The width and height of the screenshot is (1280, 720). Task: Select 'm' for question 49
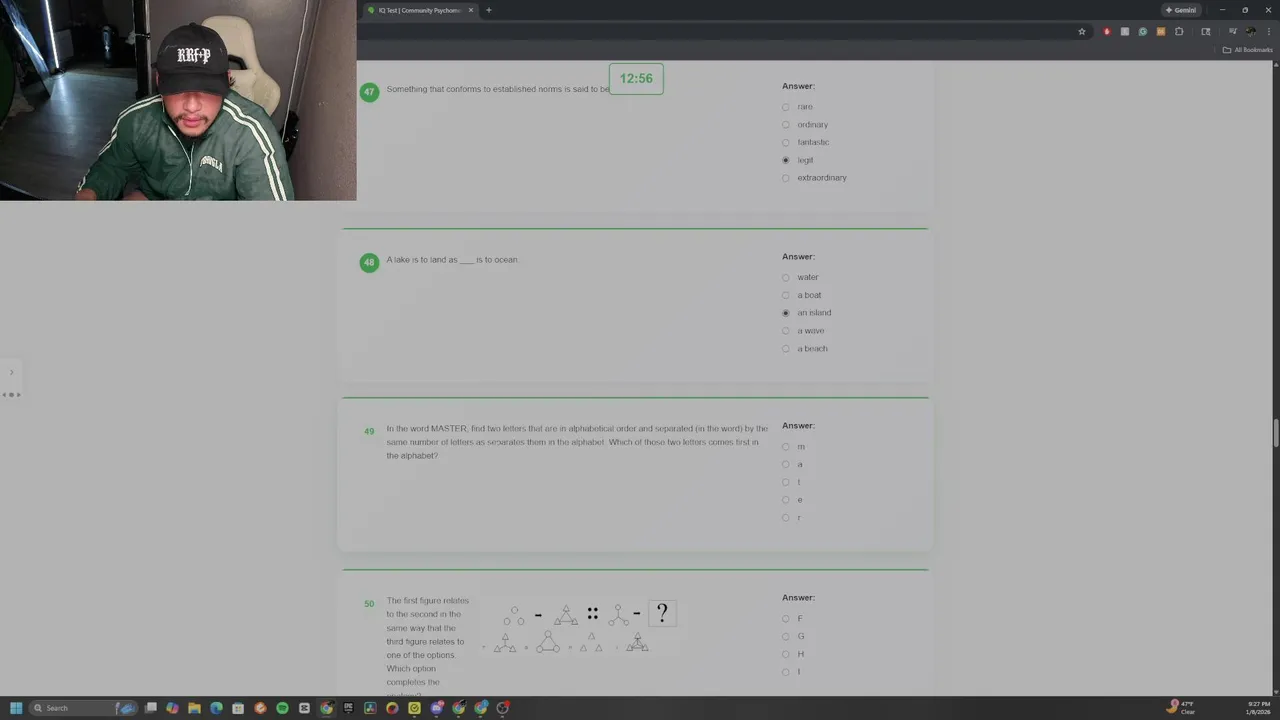(x=785, y=447)
